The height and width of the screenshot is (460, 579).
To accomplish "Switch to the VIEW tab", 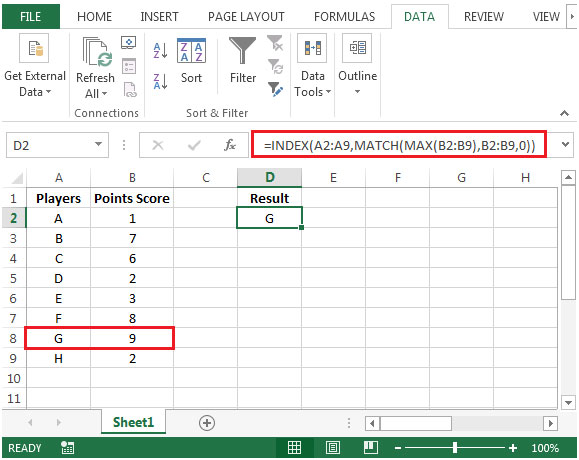I will click(546, 17).
